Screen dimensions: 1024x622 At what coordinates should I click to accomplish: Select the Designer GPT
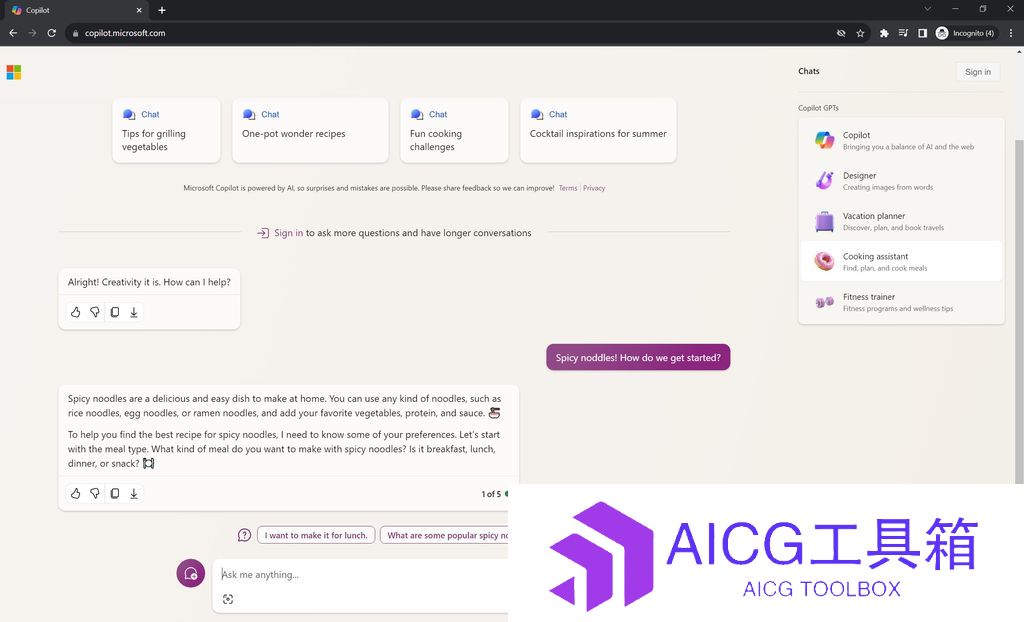click(901, 181)
